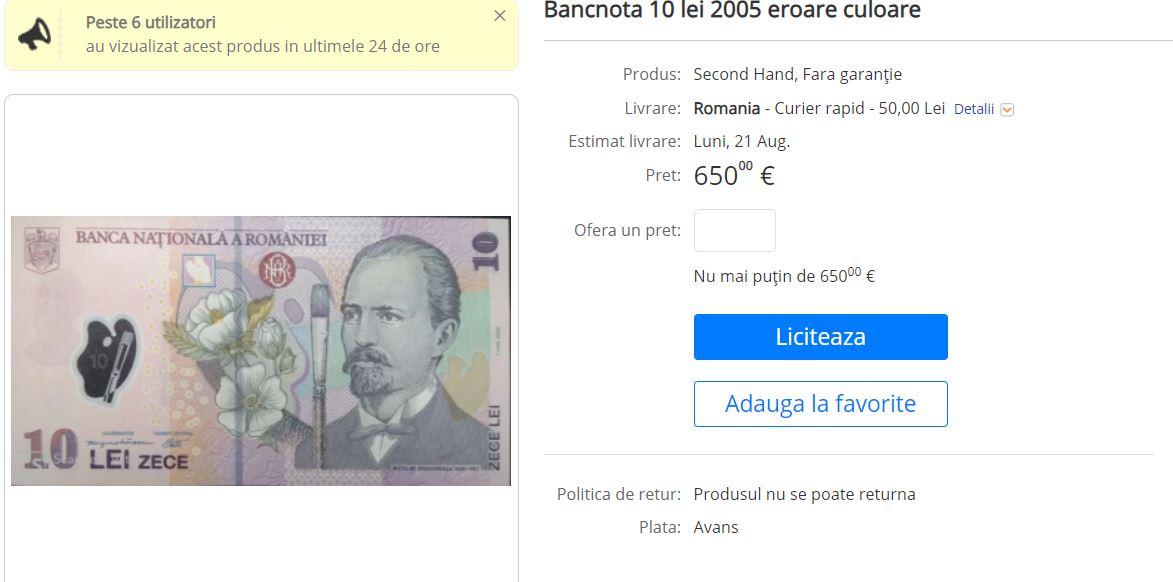Click the Ofera un pret input box
1173x582 pixels.
click(735, 230)
